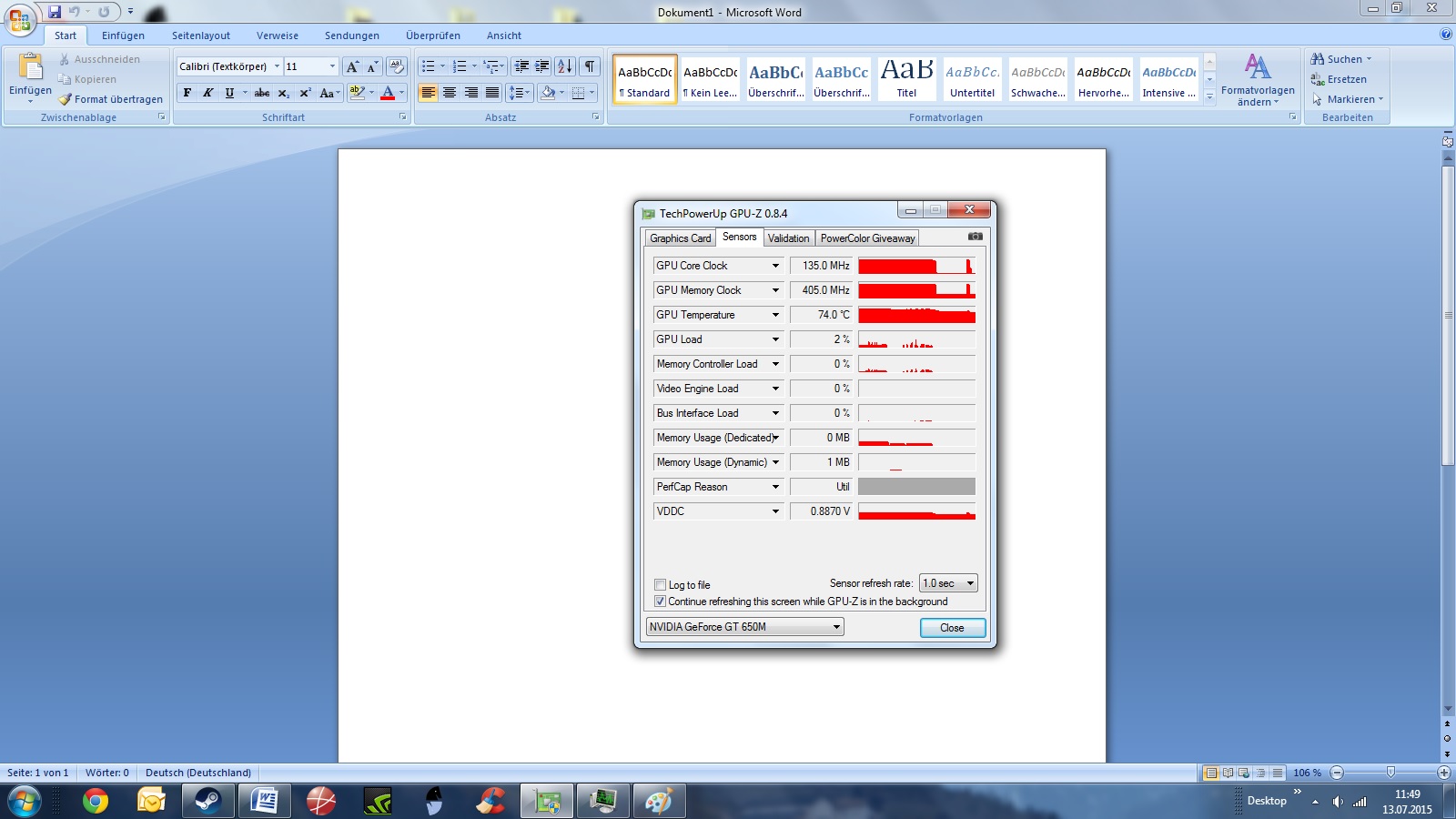Select the Titel style thumbnail
1456x819 pixels.
[906, 79]
